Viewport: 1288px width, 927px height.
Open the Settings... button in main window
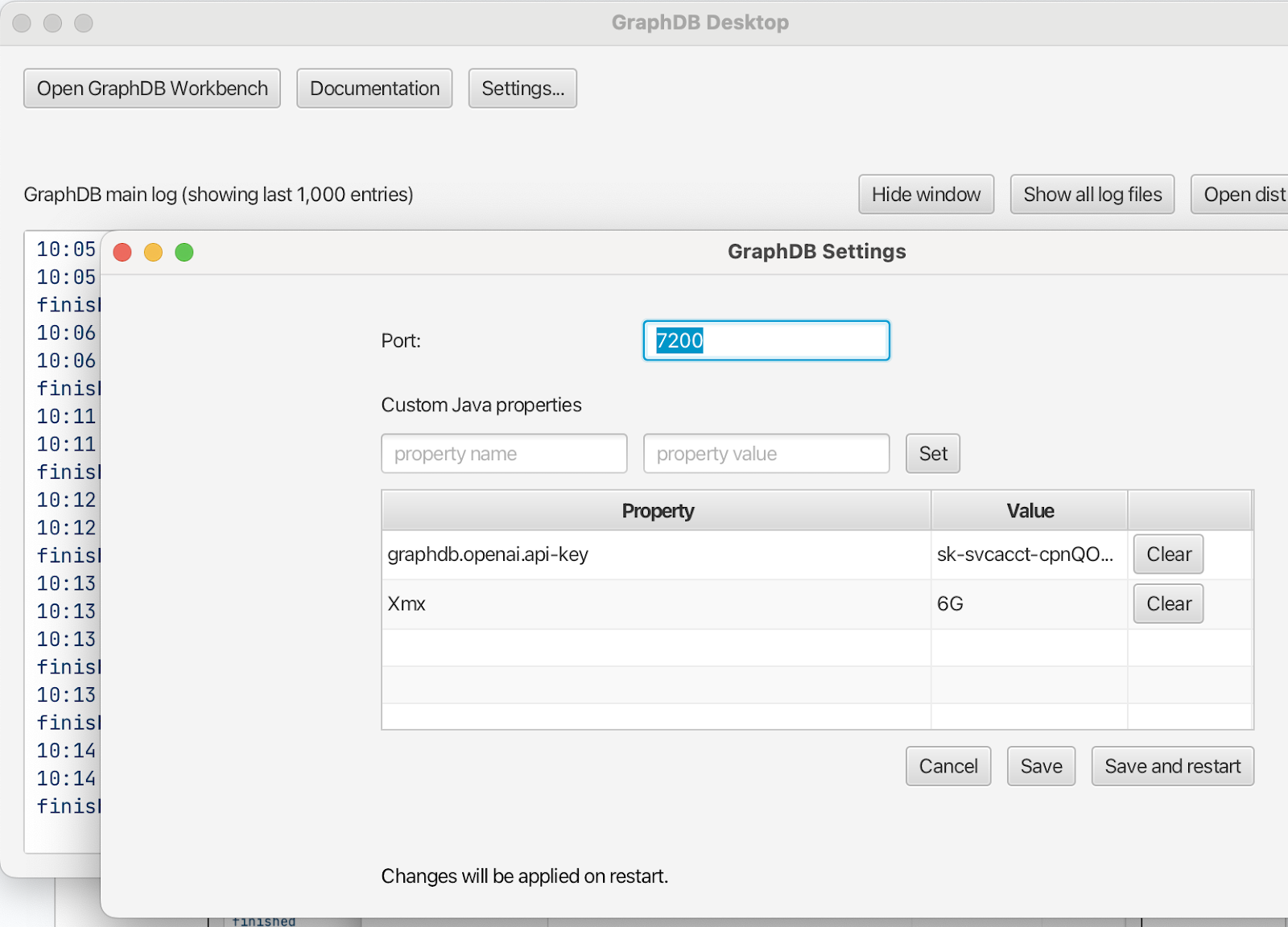(522, 89)
